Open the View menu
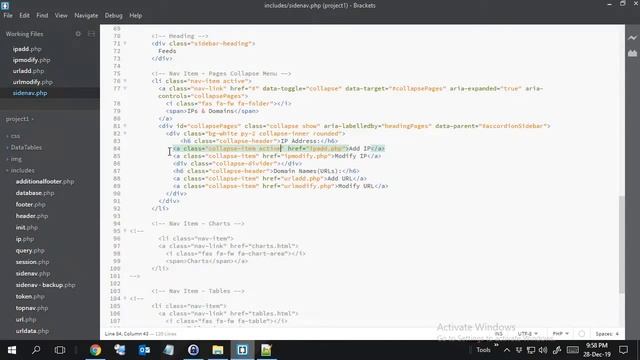This screenshot has width=640, height=360. point(61,16)
